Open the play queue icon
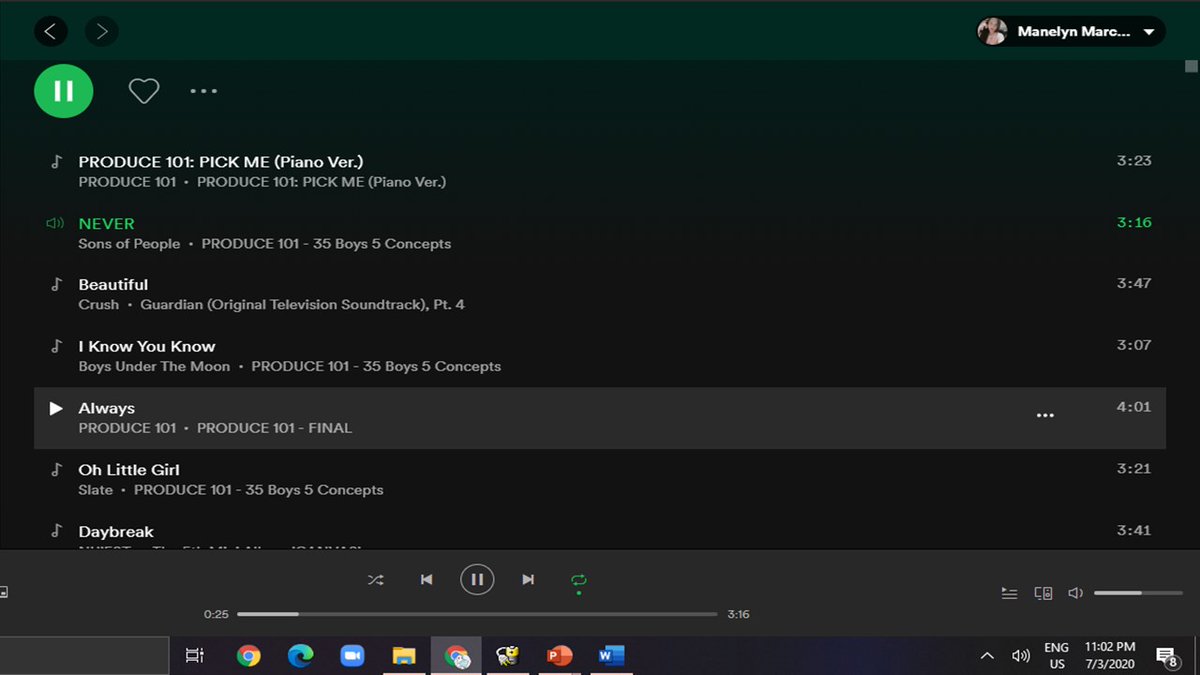This screenshot has height=675, width=1200. click(1010, 593)
